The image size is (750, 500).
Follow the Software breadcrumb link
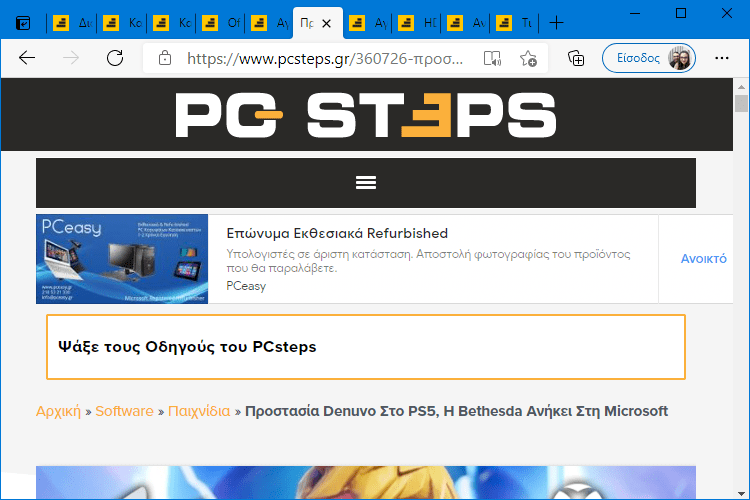click(x=124, y=411)
